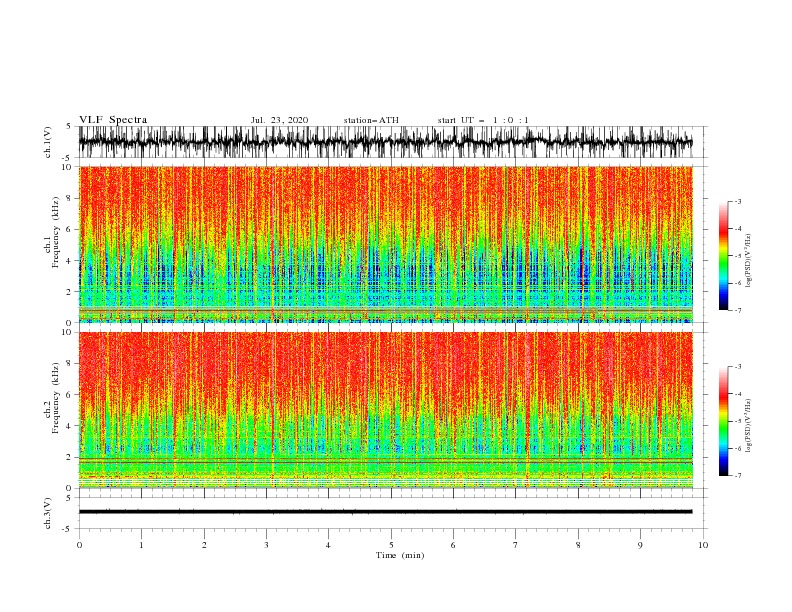
Task: Click the "2" frequency tick of ch.1 spectrogram
Action: point(70,292)
